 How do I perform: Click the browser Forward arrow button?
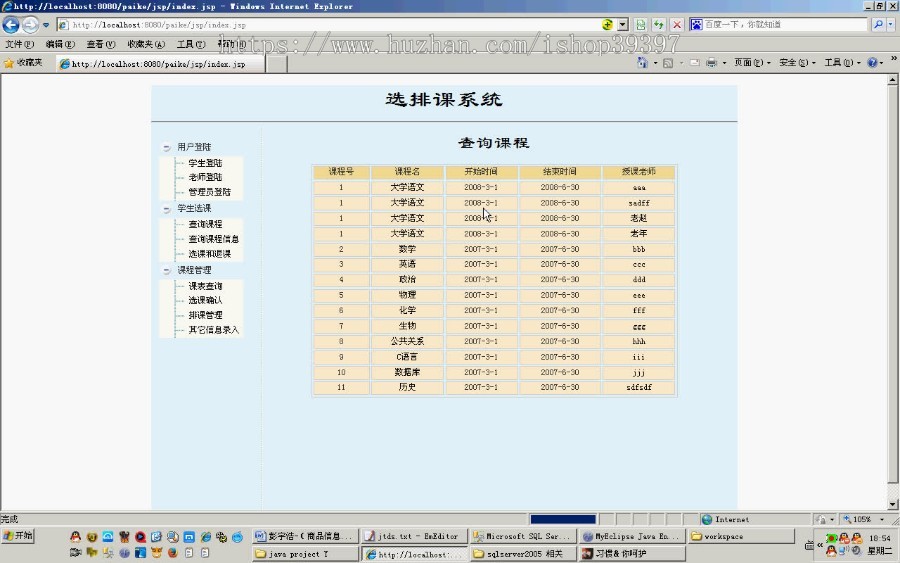[30, 25]
